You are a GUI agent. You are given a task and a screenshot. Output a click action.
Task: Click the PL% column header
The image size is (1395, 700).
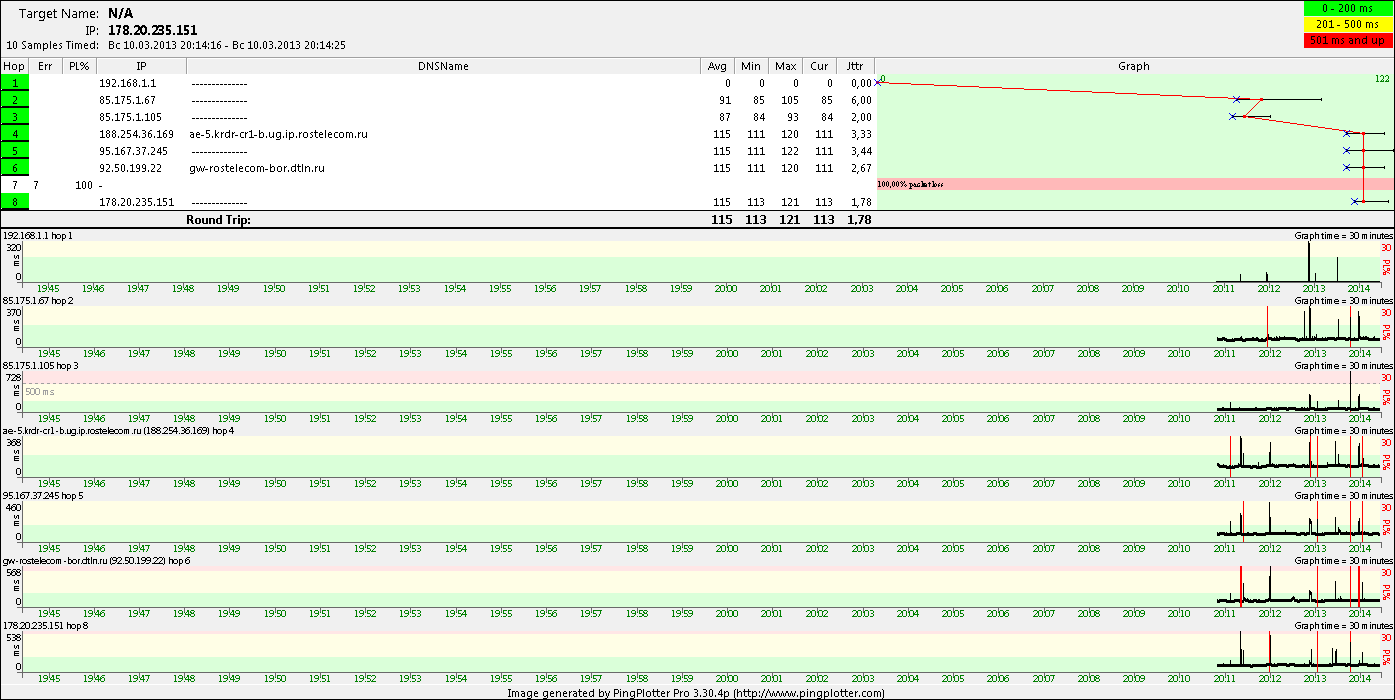[x=79, y=66]
